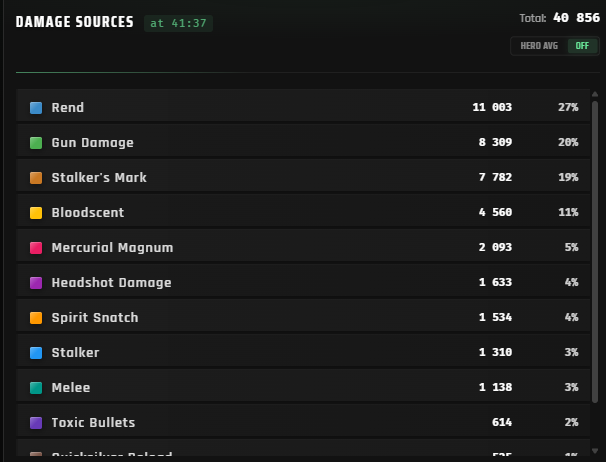The width and height of the screenshot is (606, 462).
Task: Click the teal Melee swatch
Action: [x=36, y=388]
